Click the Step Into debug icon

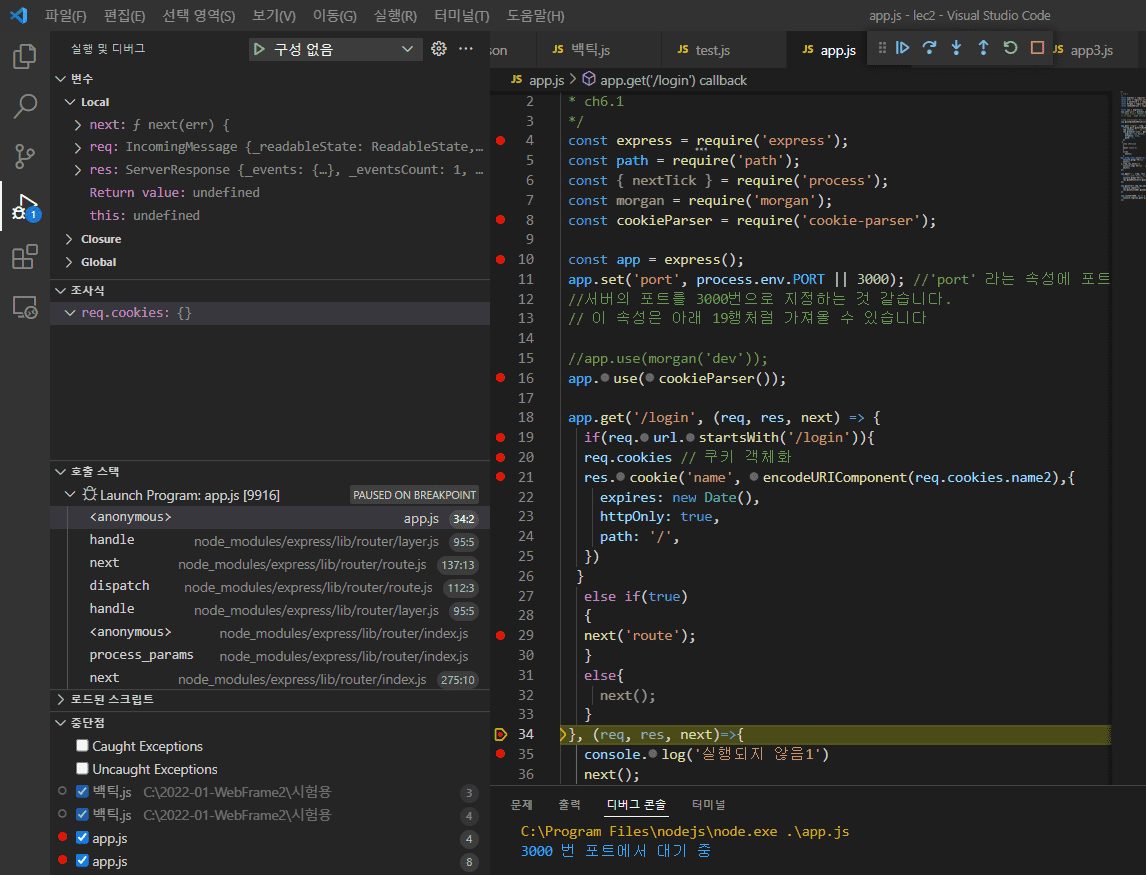pyautogui.click(x=956, y=48)
